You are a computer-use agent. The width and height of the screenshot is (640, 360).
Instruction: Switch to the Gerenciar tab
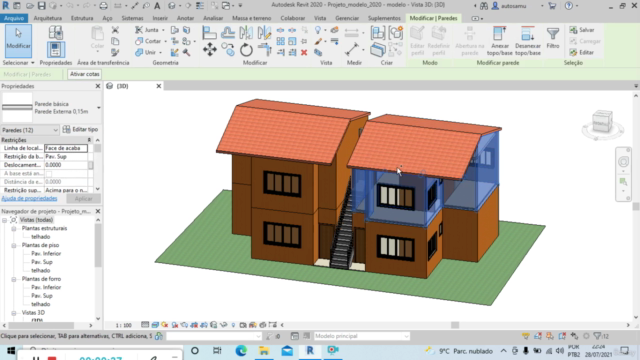(347, 18)
